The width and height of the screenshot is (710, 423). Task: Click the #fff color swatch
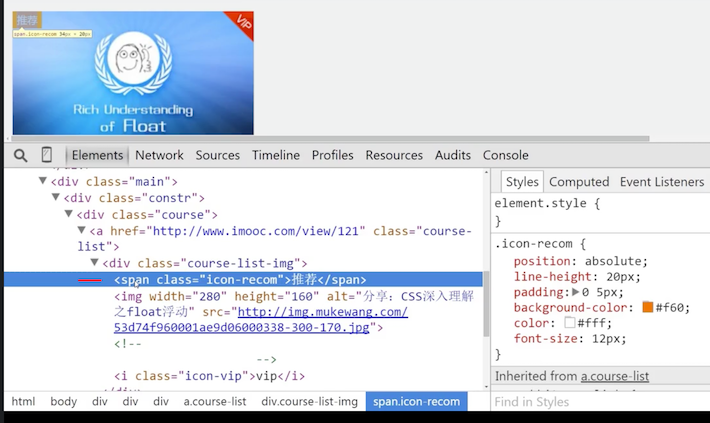pos(570,323)
